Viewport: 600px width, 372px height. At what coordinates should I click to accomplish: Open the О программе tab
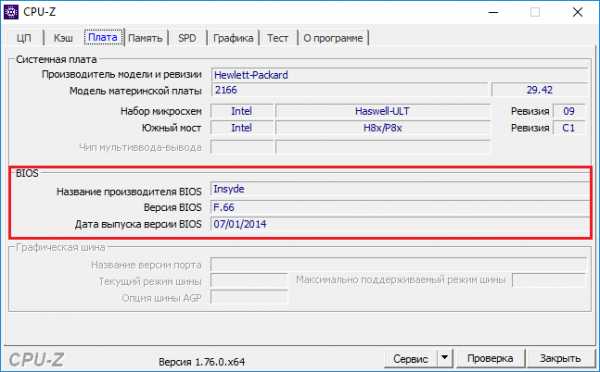pos(333,38)
